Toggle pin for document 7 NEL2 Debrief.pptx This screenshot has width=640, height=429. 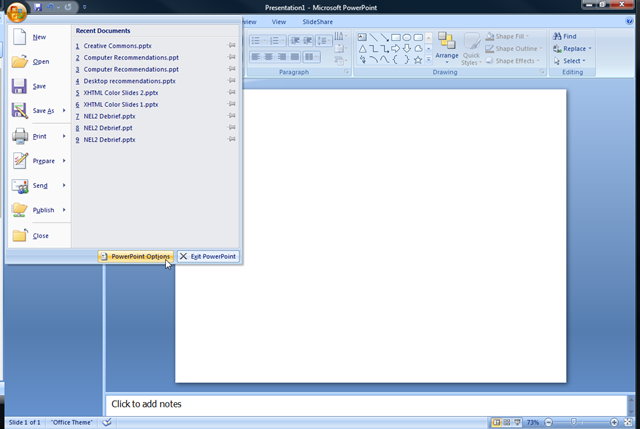click(232, 116)
